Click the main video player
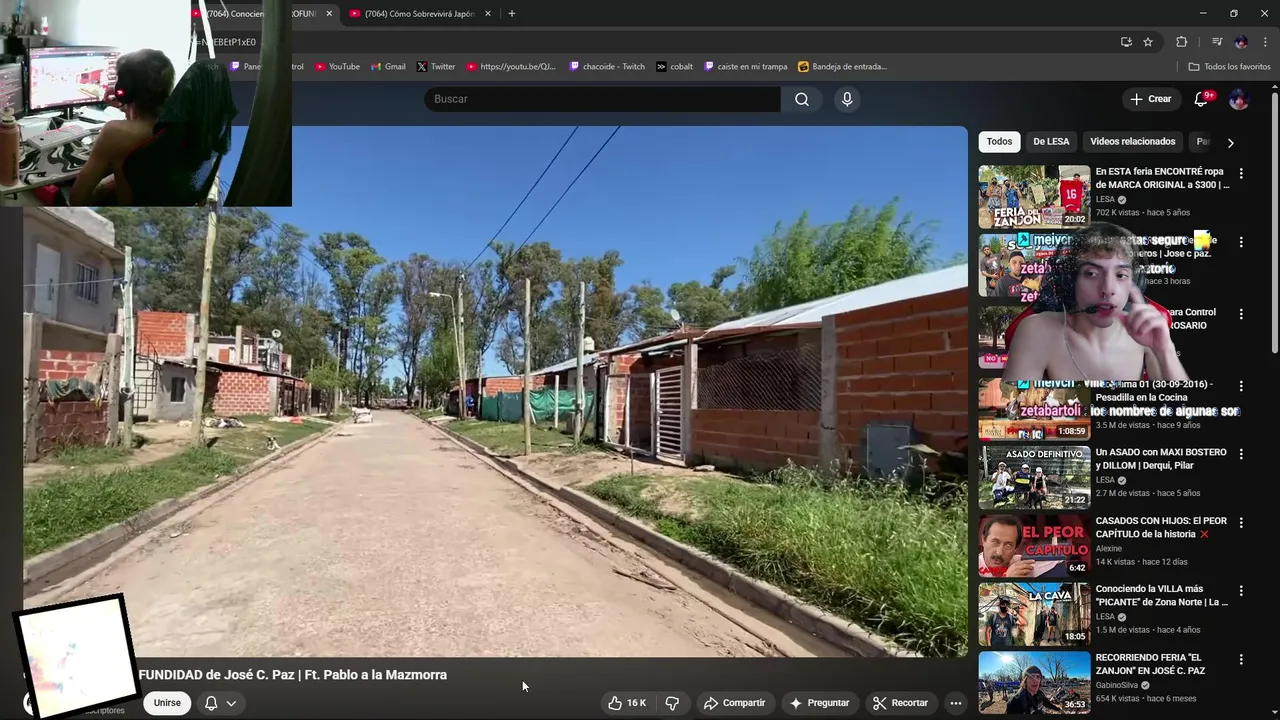1280x720 pixels. (495, 391)
